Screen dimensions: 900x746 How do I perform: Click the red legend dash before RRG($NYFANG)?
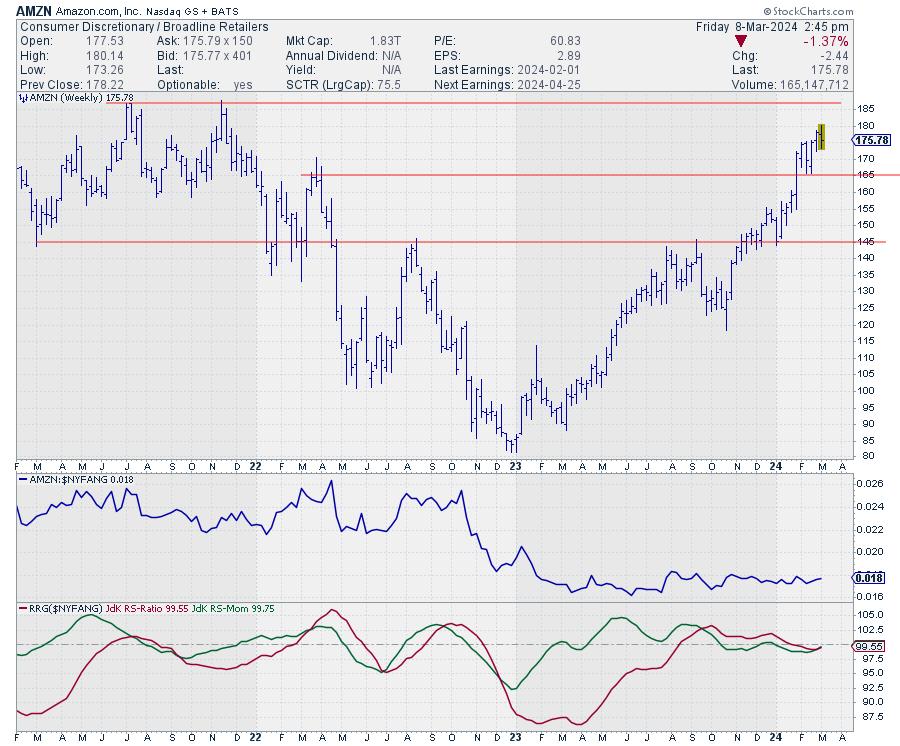point(22,607)
